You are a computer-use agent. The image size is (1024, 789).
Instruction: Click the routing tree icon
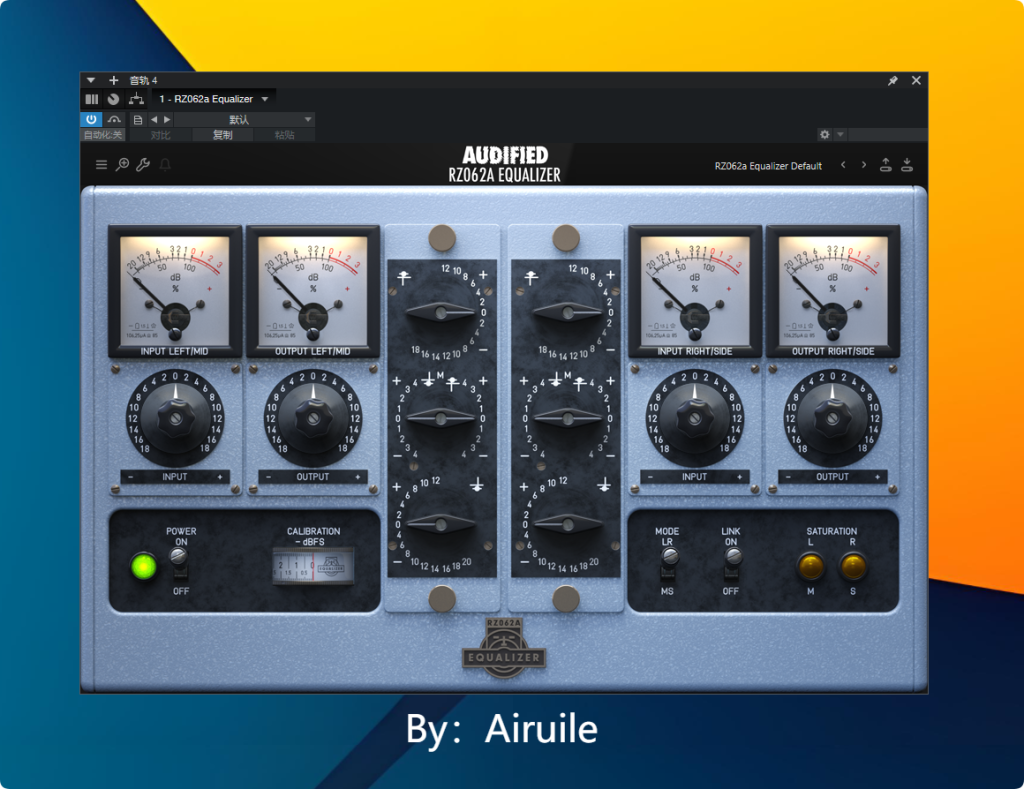(x=136, y=99)
